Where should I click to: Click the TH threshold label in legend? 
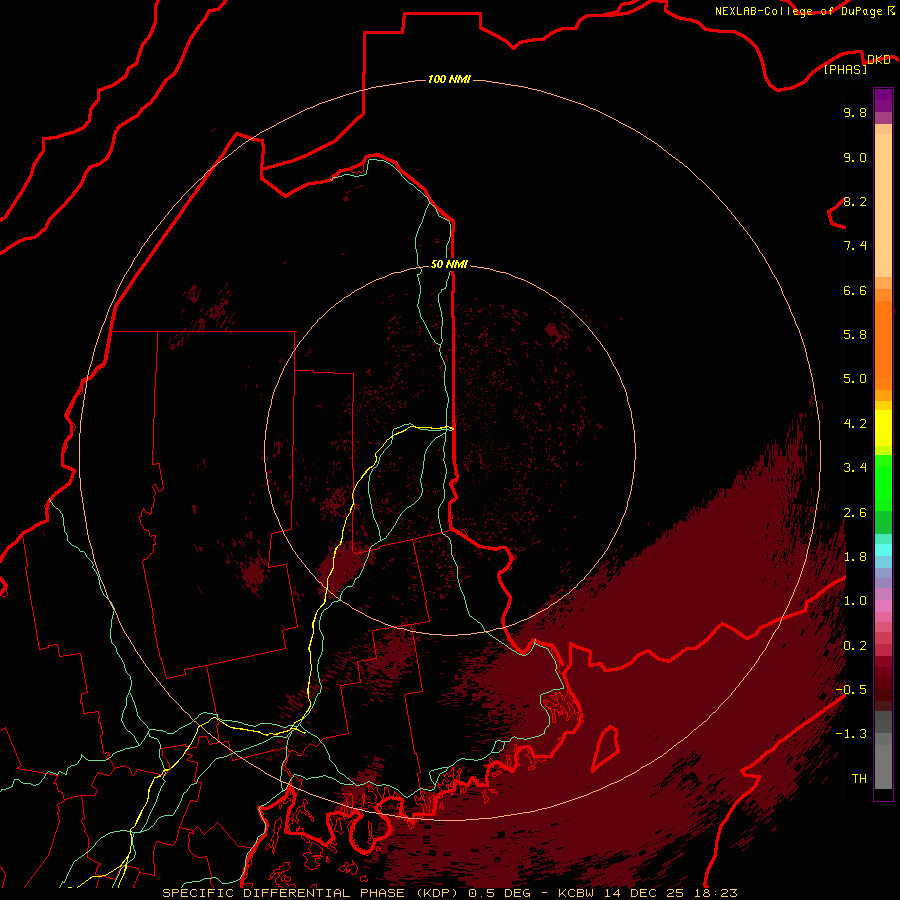click(x=859, y=778)
